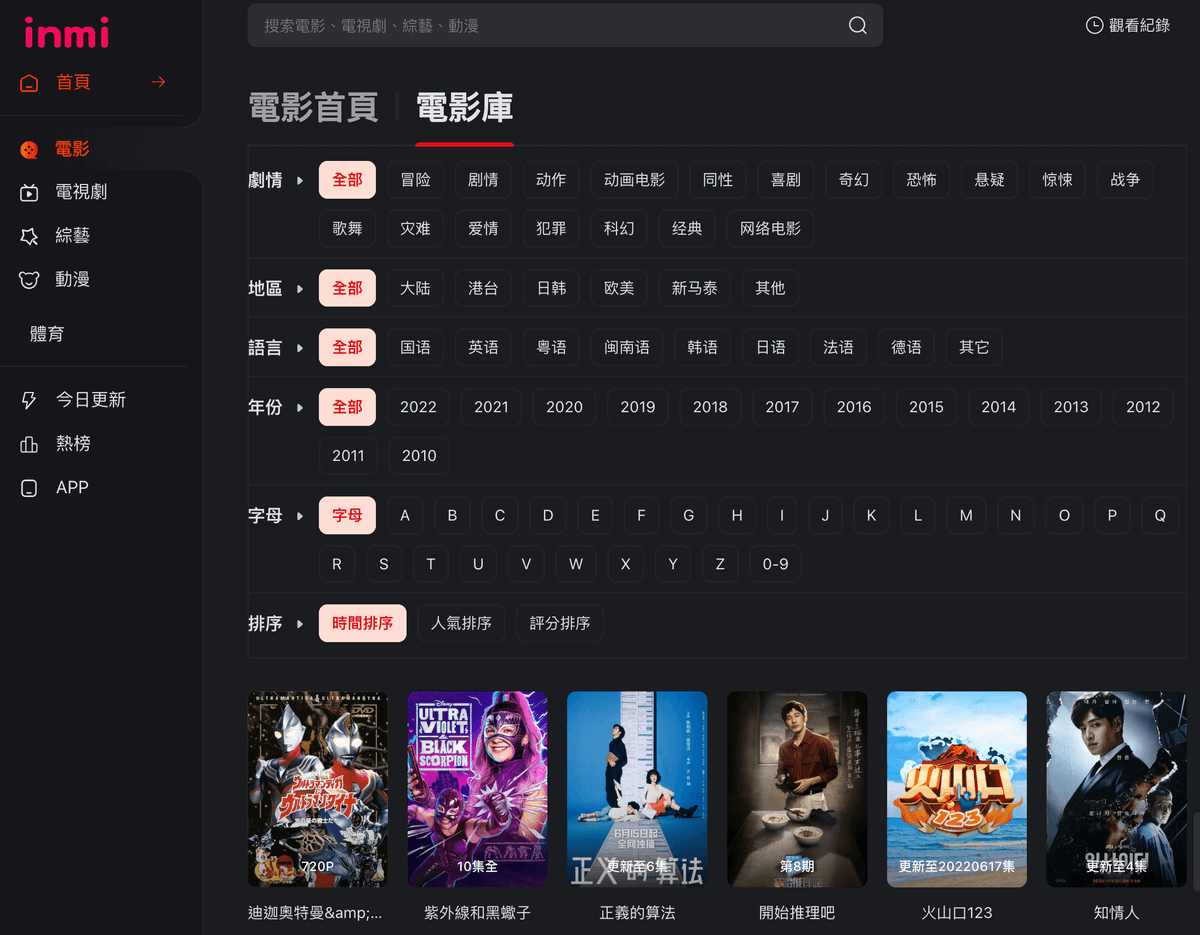This screenshot has width=1200, height=935.
Task: Click the star icon for 綜藝
Action: tap(29, 236)
